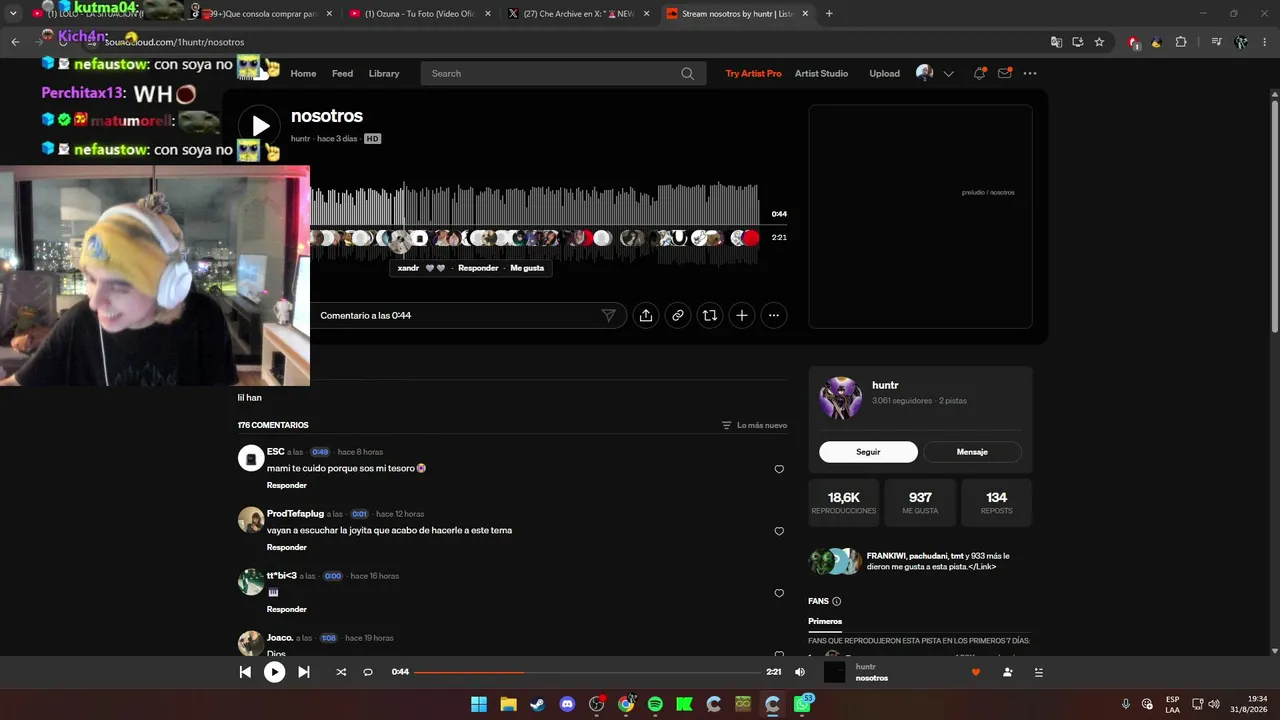Like ProdTefaplug's comment with the heart
Image resolution: width=1280 pixels, height=720 pixels.
pyautogui.click(x=779, y=531)
